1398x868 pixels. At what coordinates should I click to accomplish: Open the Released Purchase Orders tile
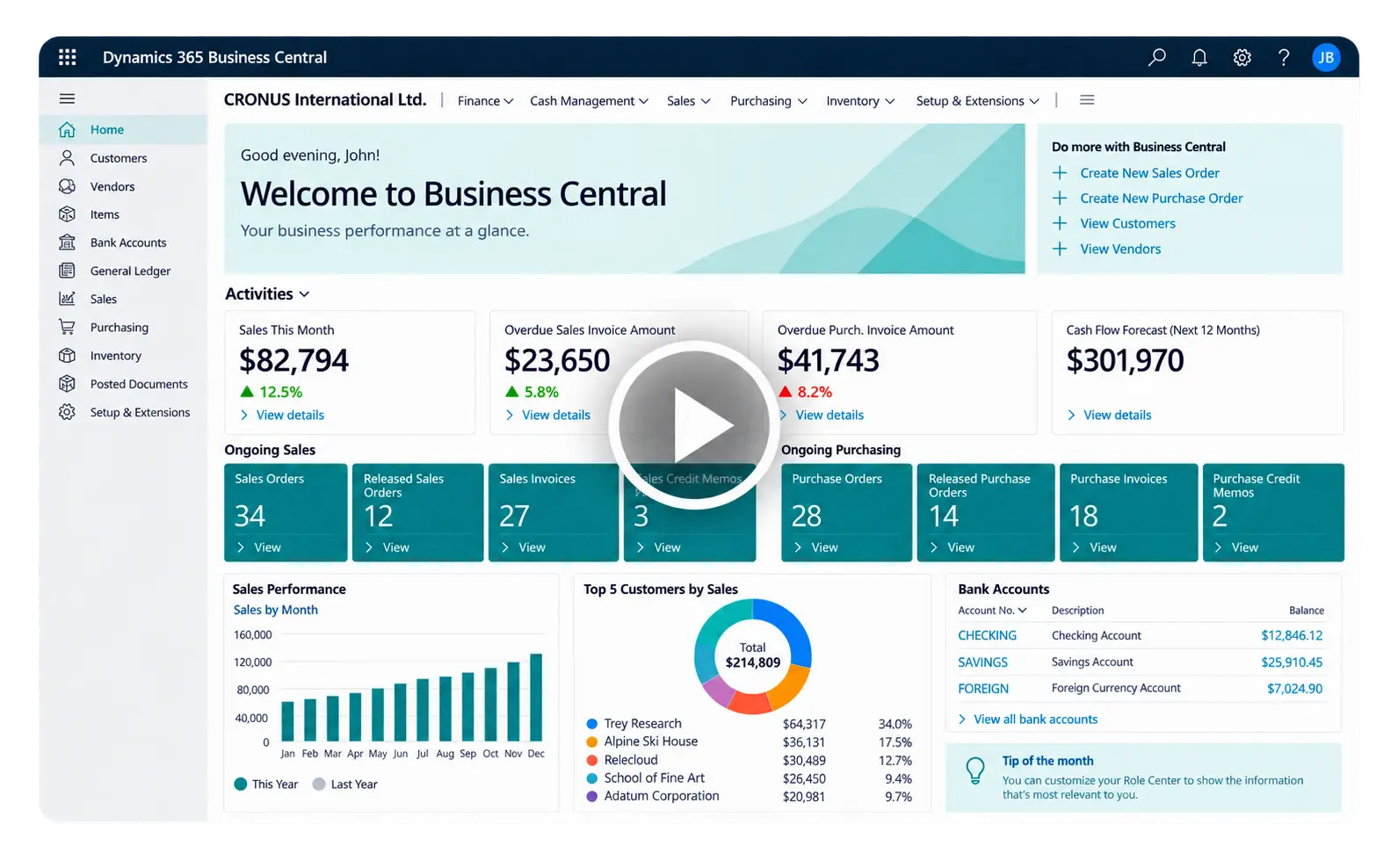(986, 512)
